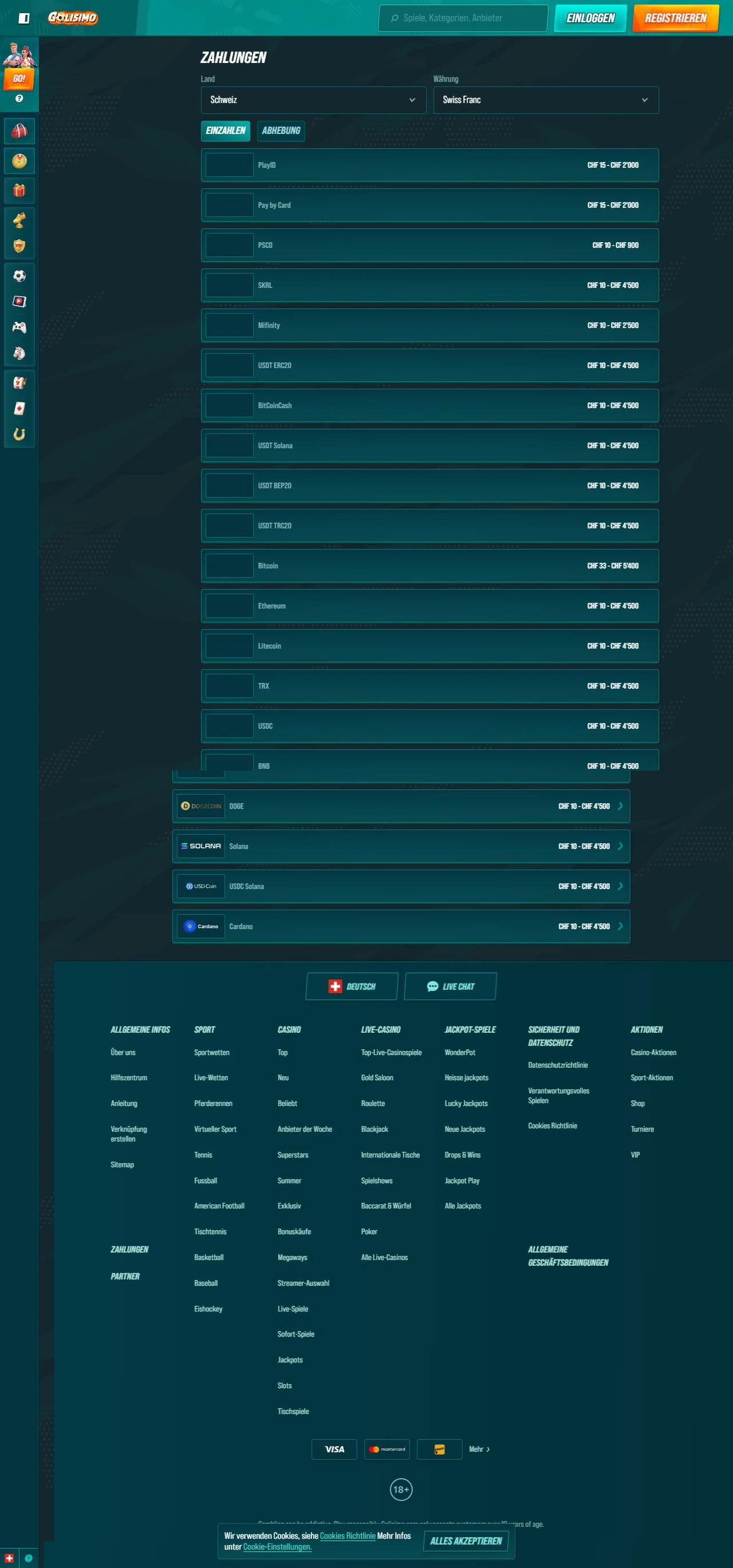Click the 18+ age restriction badge

pos(401,1490)
